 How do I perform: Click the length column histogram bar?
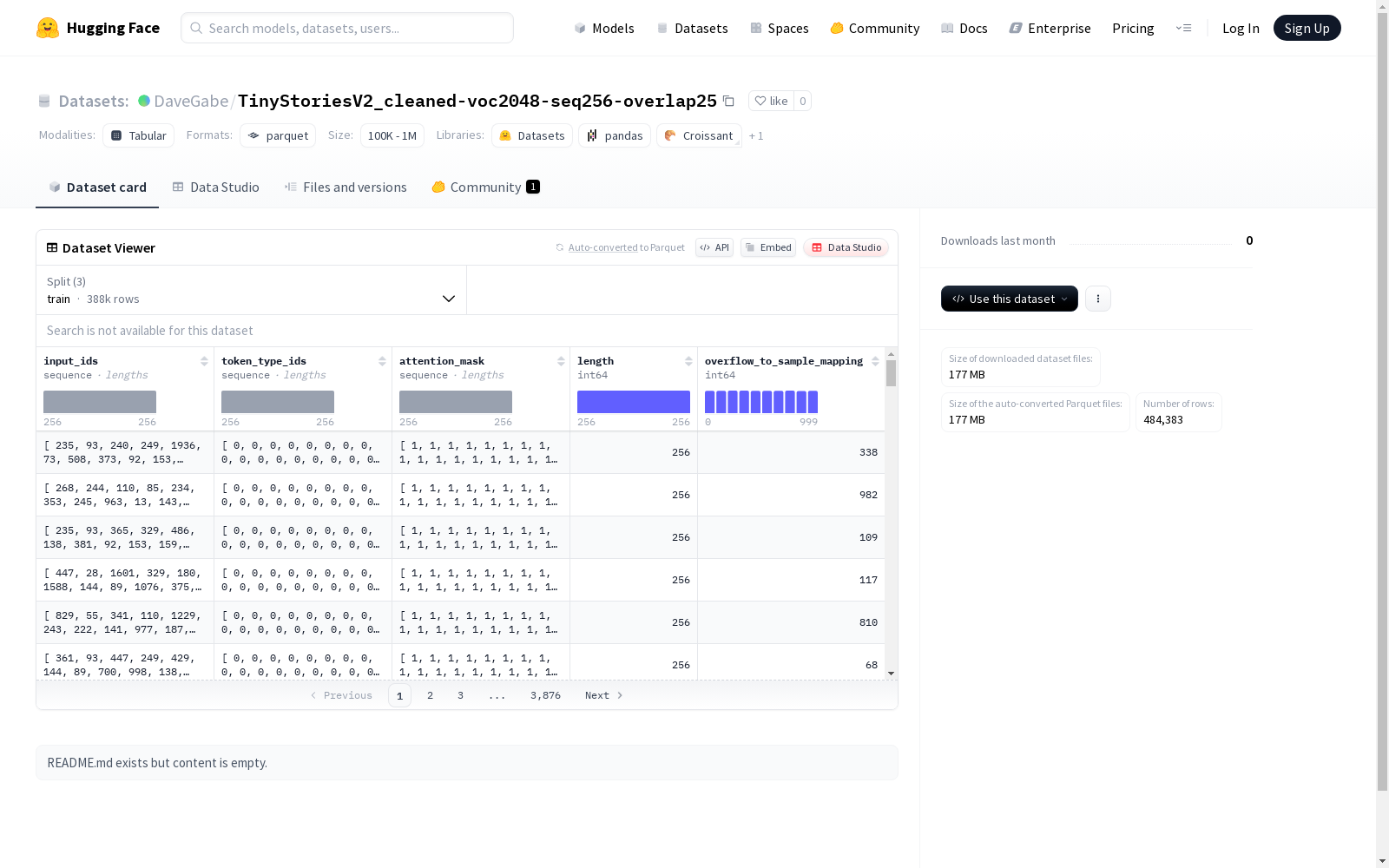(634, 402)
